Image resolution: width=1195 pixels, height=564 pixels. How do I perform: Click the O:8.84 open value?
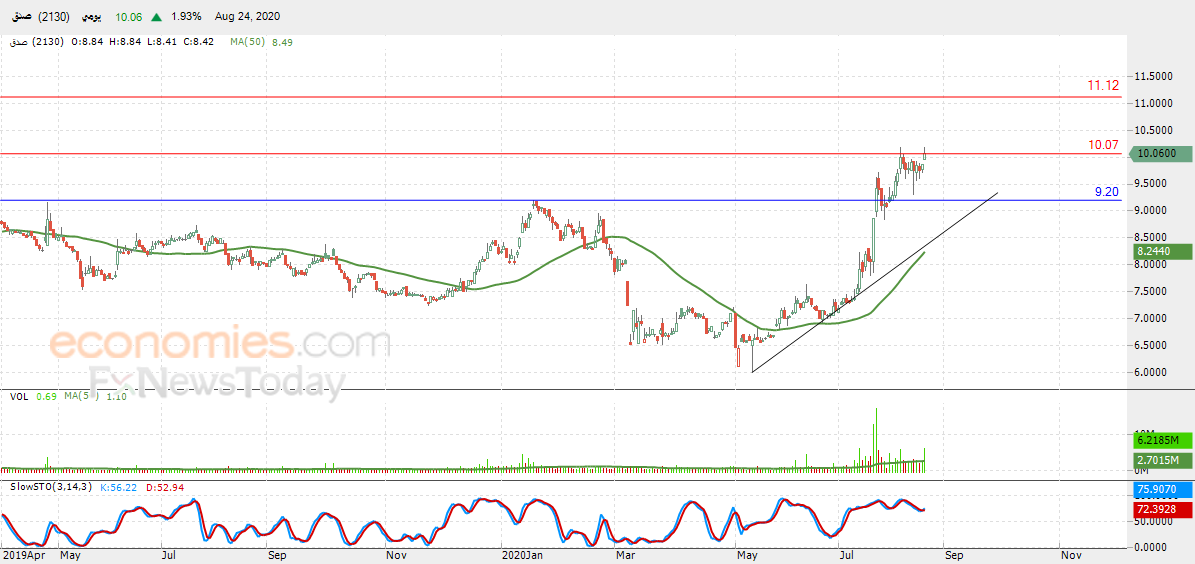(85, 42)
